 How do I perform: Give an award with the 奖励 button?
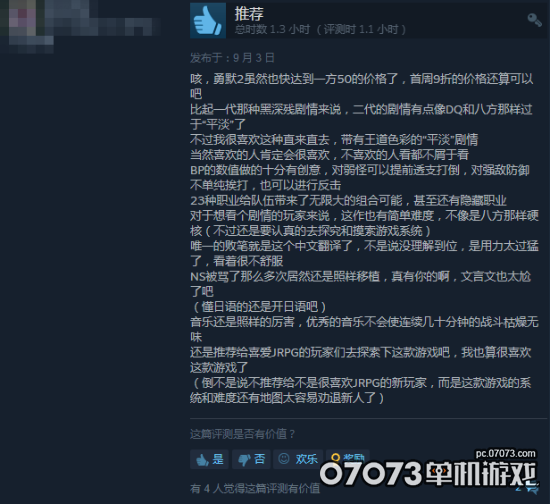coord(348,458)
